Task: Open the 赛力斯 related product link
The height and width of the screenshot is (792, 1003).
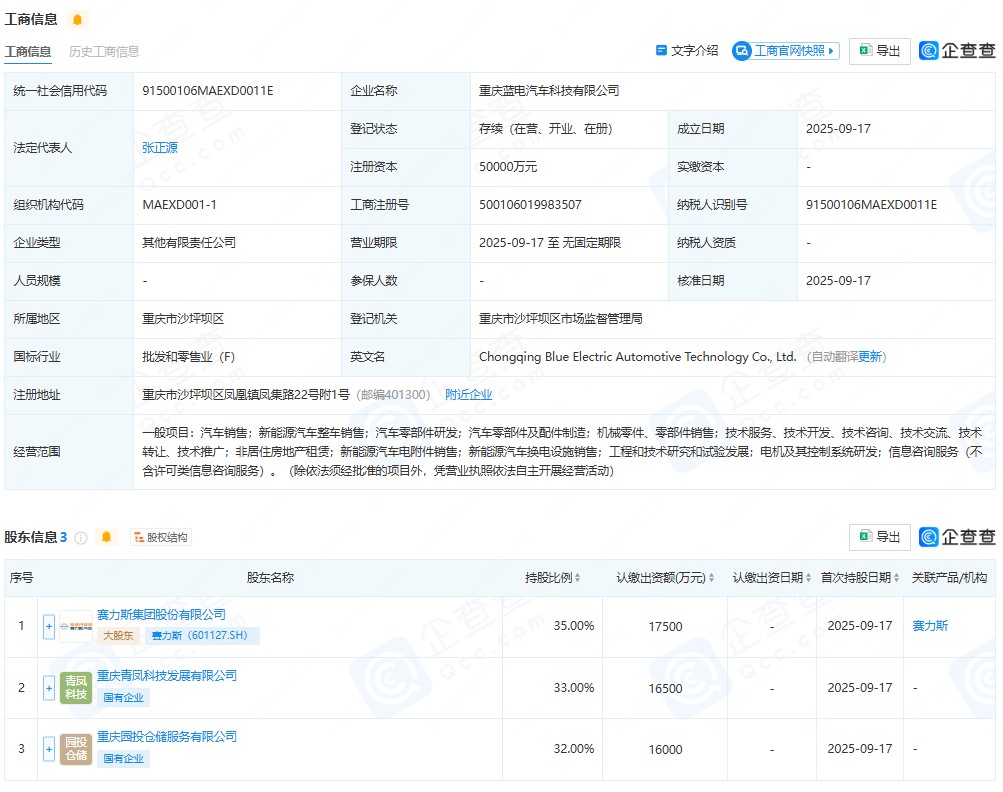Action: click(930, 626)
